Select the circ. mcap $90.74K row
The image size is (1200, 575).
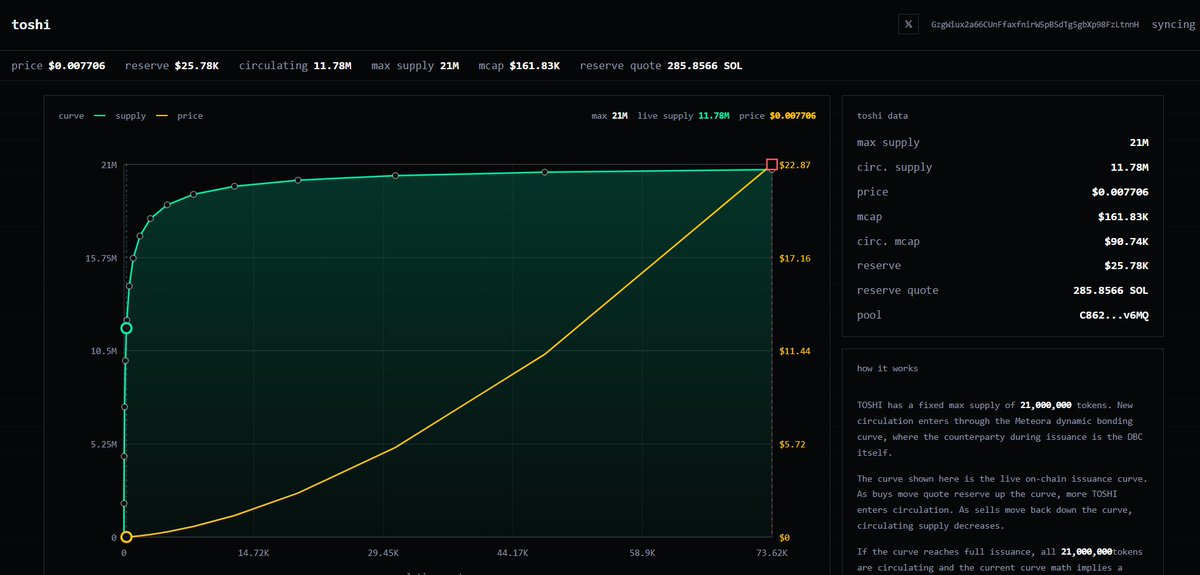tap(1003, 241)
